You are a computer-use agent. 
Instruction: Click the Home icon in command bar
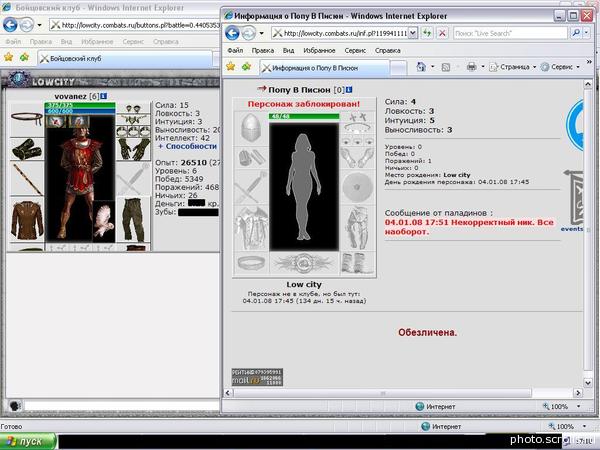[x=421, y=67]
